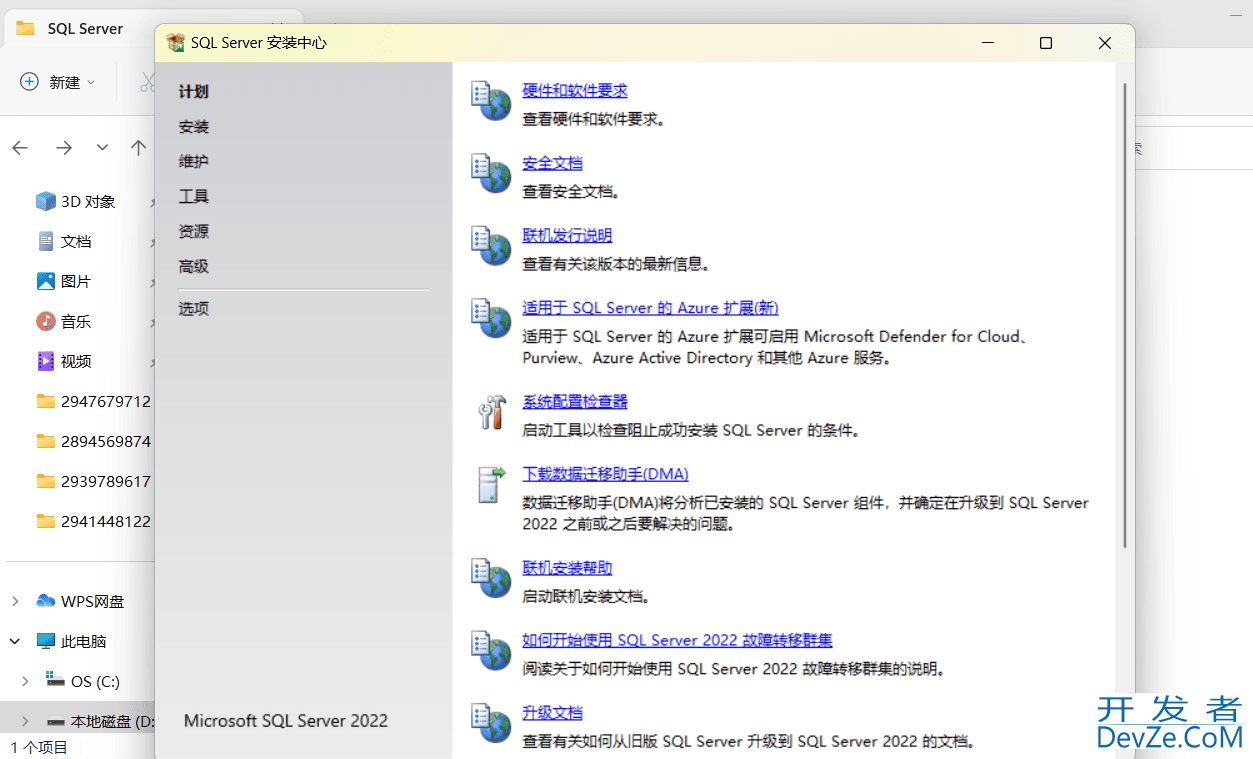The width and height of the screenshot is (1253, 759).
Task: Click the 3D 对象 cube icon in Explorer
Action: [45, 201]
